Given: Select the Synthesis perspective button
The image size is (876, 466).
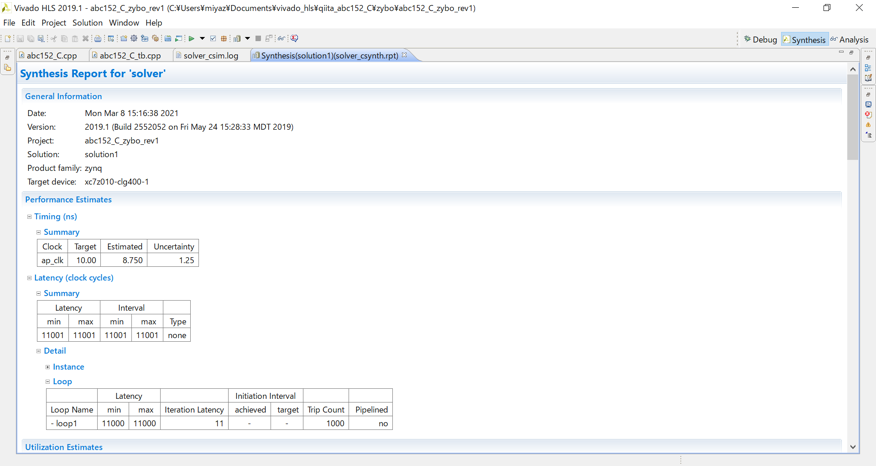Looking at the screenshot, I should point(804,40).
